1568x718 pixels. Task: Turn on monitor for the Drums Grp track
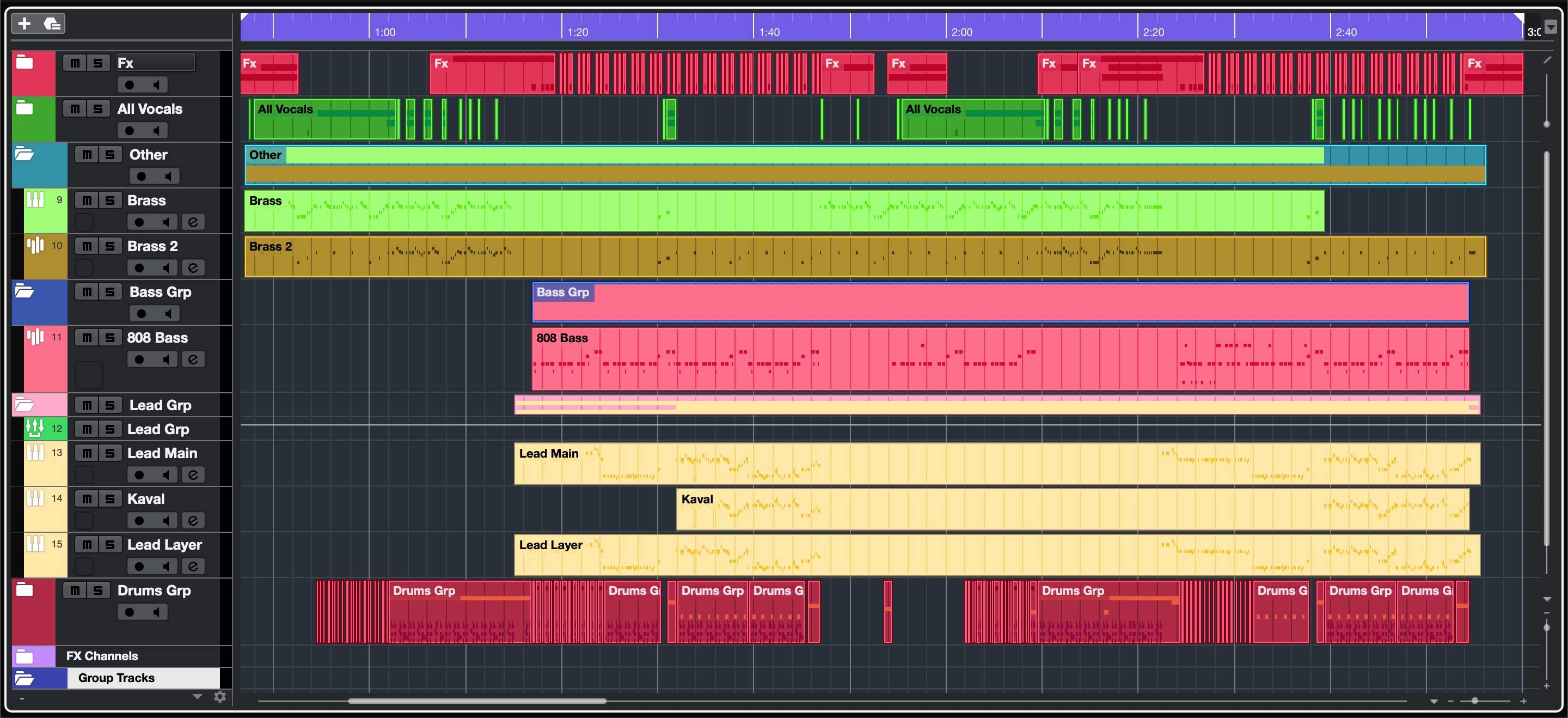coord(156,612)
